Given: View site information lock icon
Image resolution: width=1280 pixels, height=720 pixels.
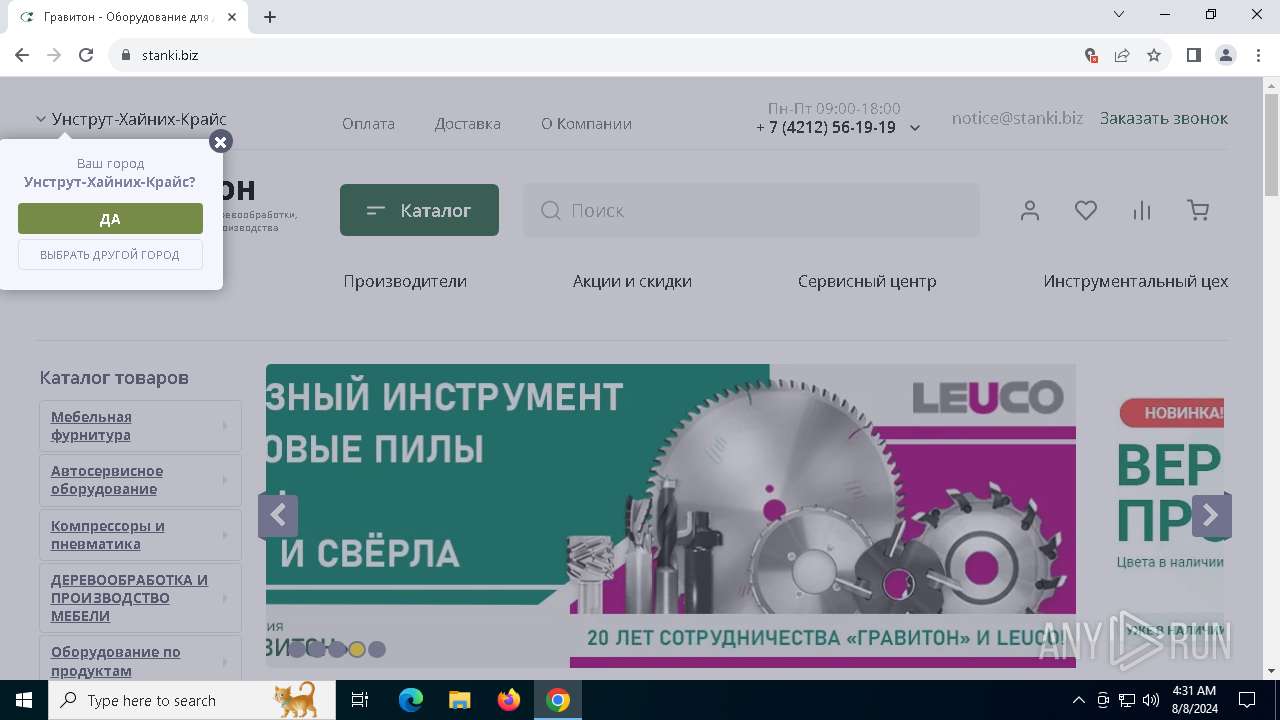Looking at the screenshot, I should (126, 55).
